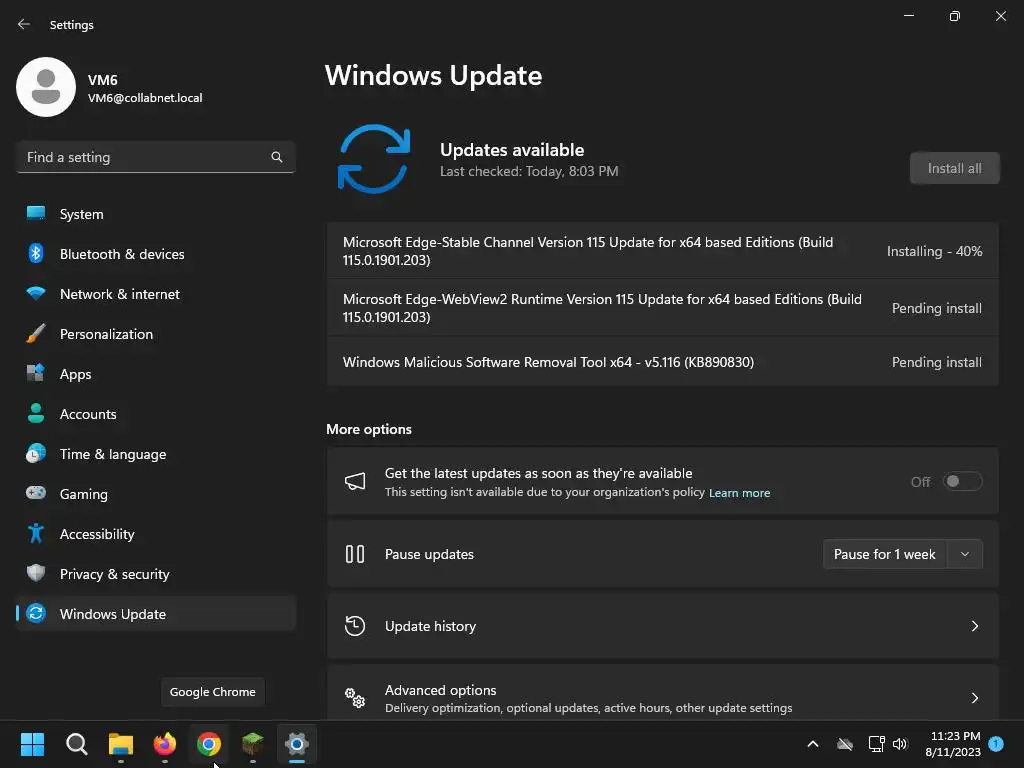Open the notification badge icon

[996, 744]
